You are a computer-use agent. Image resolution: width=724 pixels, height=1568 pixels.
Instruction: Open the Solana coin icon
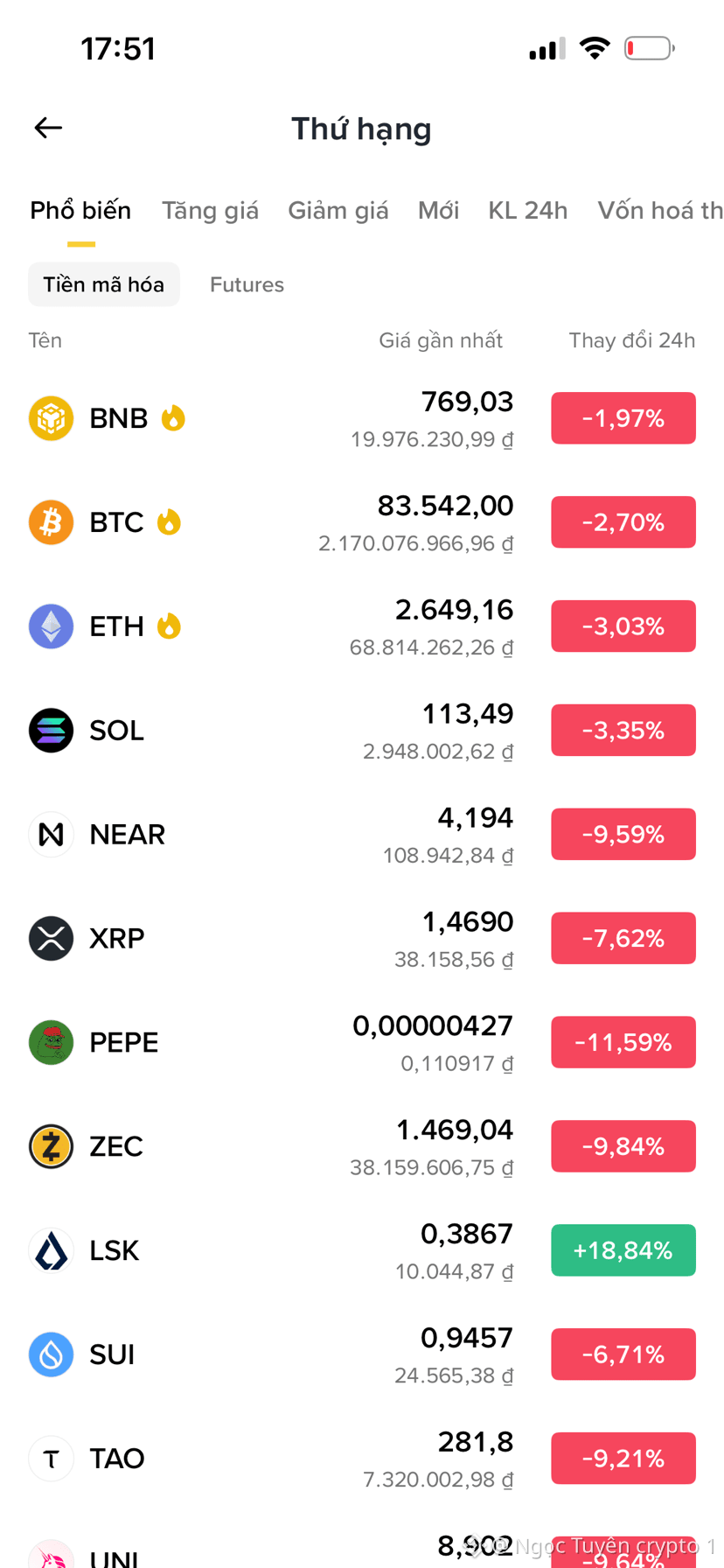(51, 731)
